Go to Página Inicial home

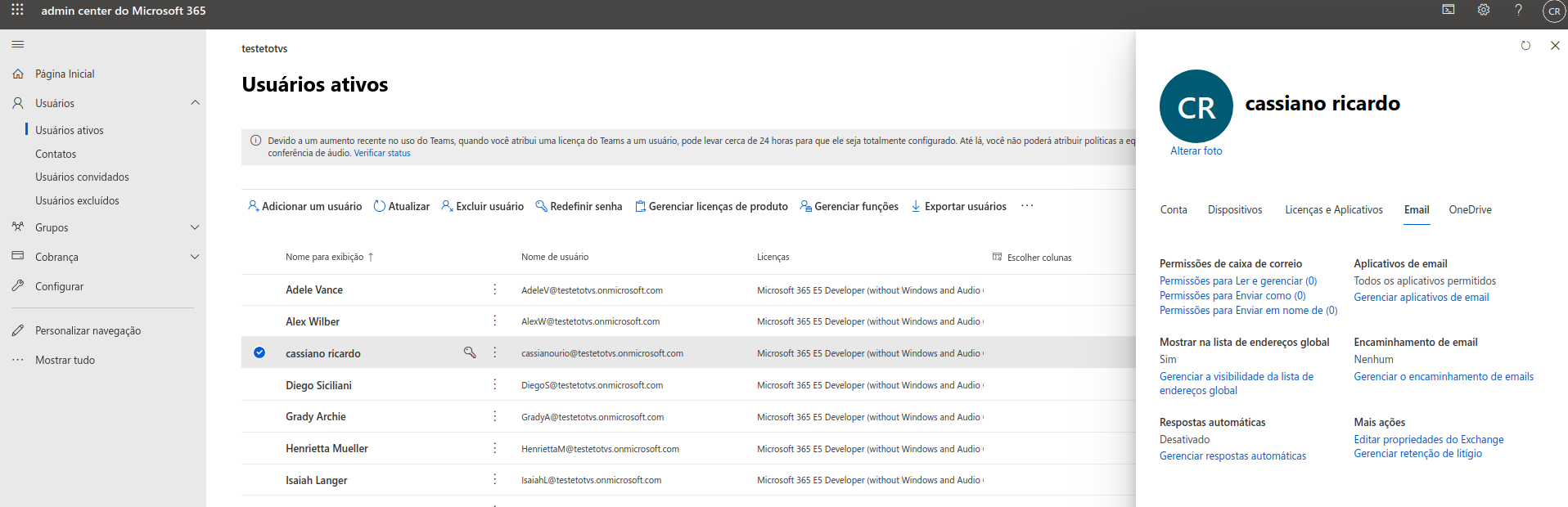[x=65, y=74]
